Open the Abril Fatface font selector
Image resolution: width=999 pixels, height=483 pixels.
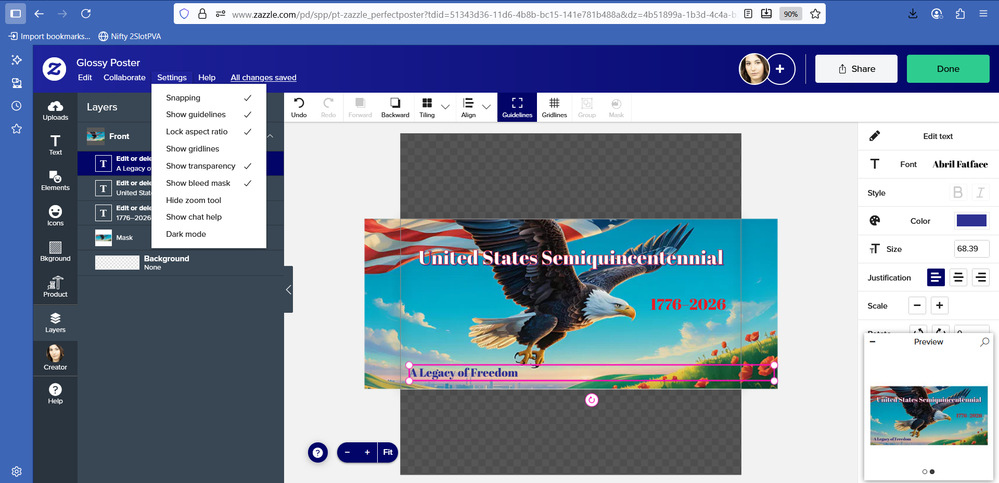coord(959,164)
